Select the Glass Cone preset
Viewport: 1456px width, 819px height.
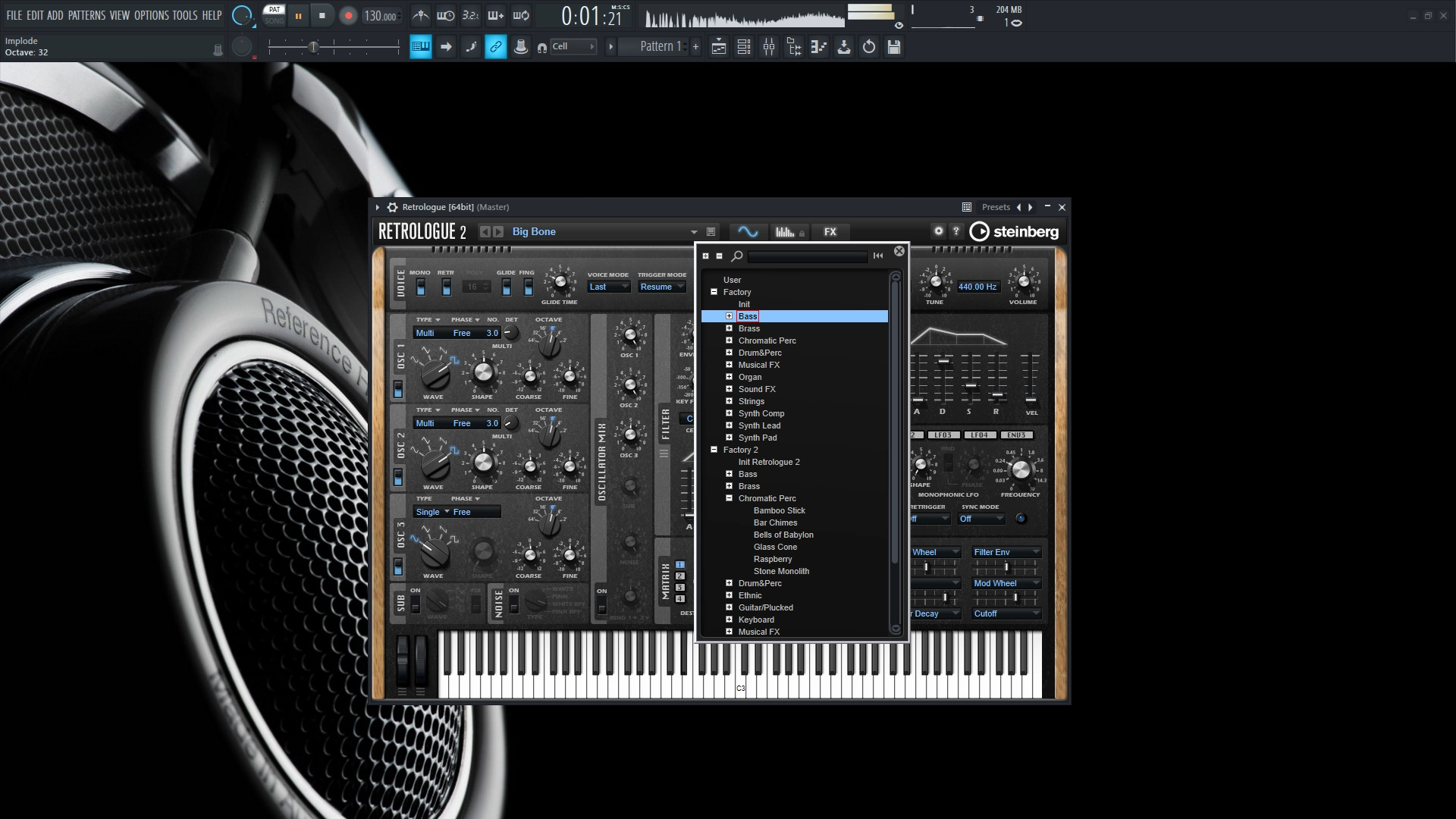tap(775, 547)
